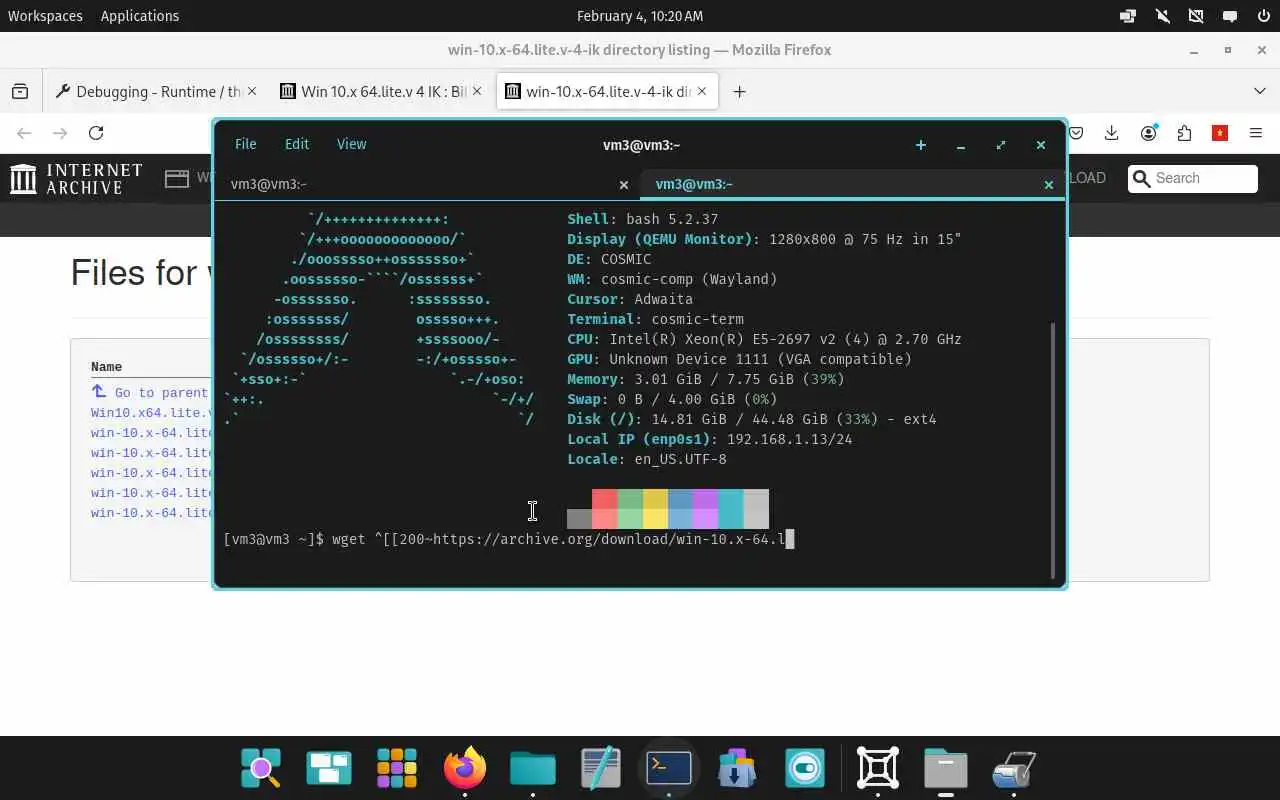Open the Settings toggle icon in the dock
The width and height of the screenshot is (1280, 800).
point(805,768)
